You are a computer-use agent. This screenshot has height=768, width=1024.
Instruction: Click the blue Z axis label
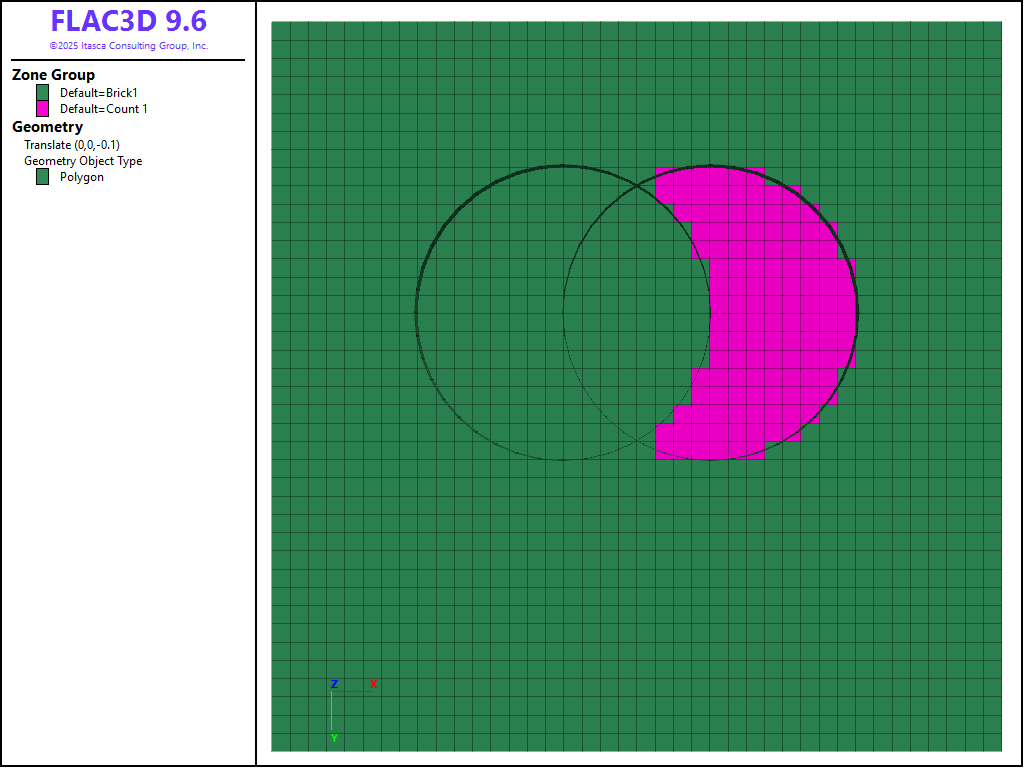(334, 684)
